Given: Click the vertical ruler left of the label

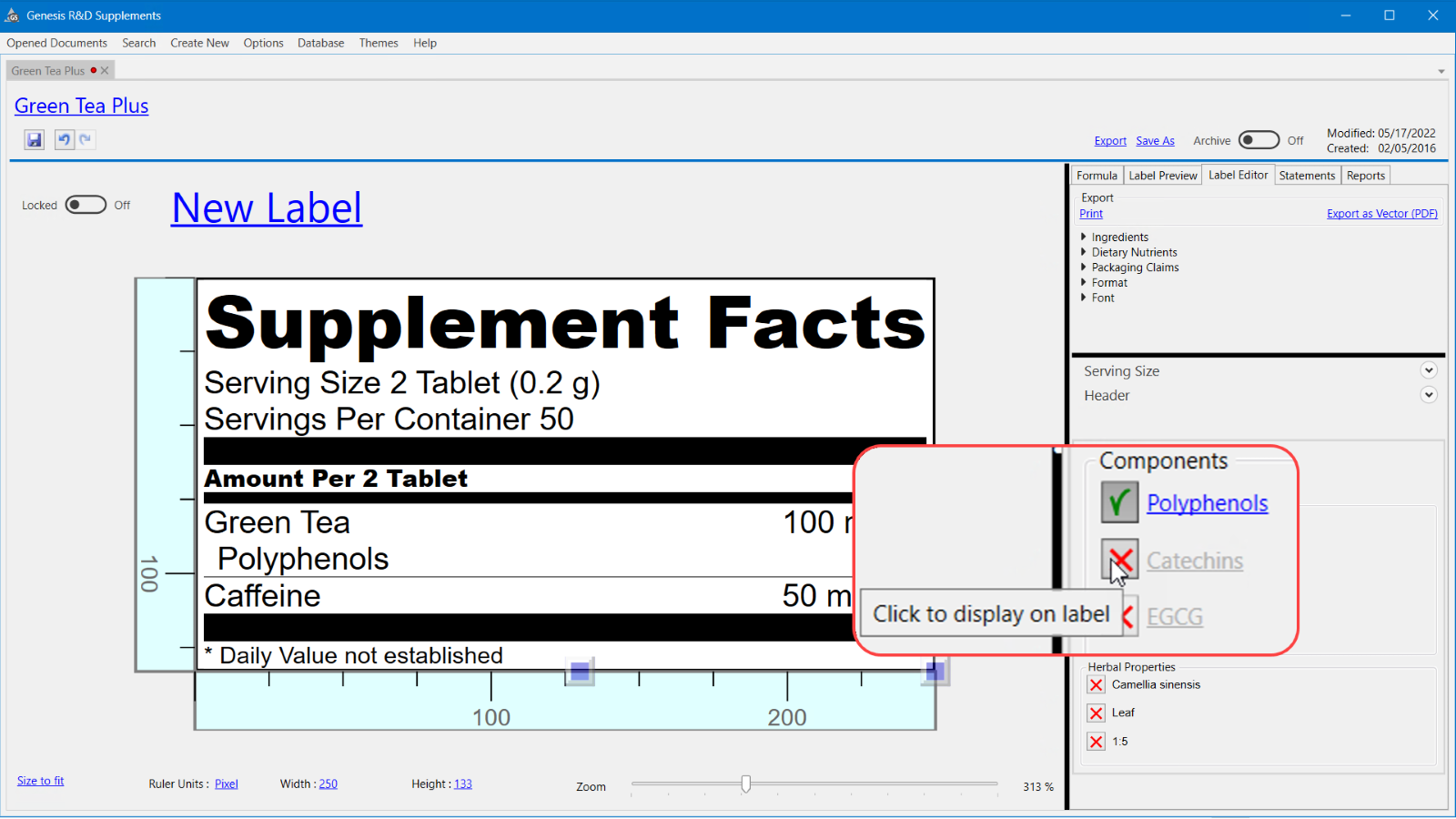Looking at the screenshot, I should pos(166,474).
